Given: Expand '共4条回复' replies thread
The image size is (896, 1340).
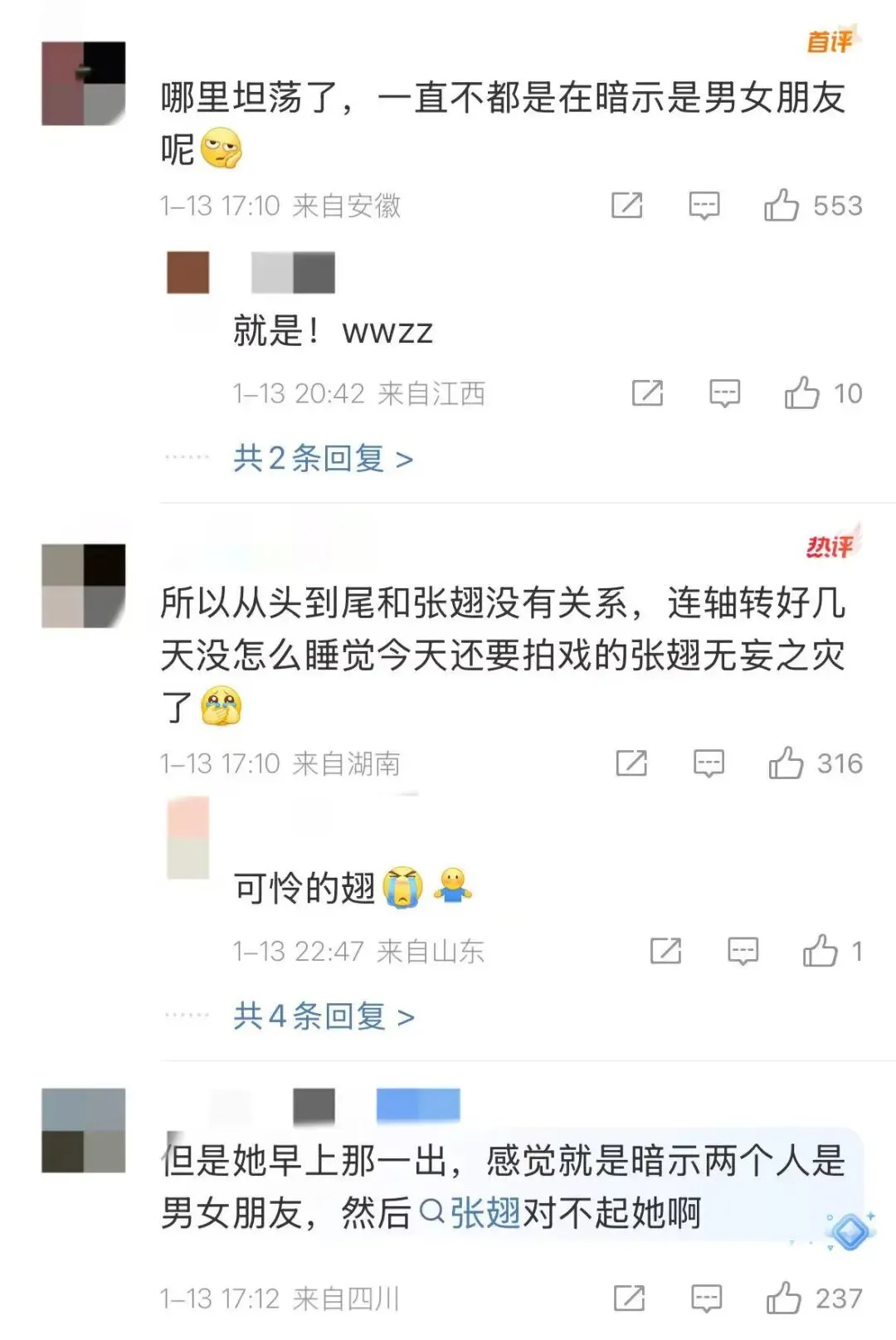Looking at the screenshot, I should pos(324,1016).
